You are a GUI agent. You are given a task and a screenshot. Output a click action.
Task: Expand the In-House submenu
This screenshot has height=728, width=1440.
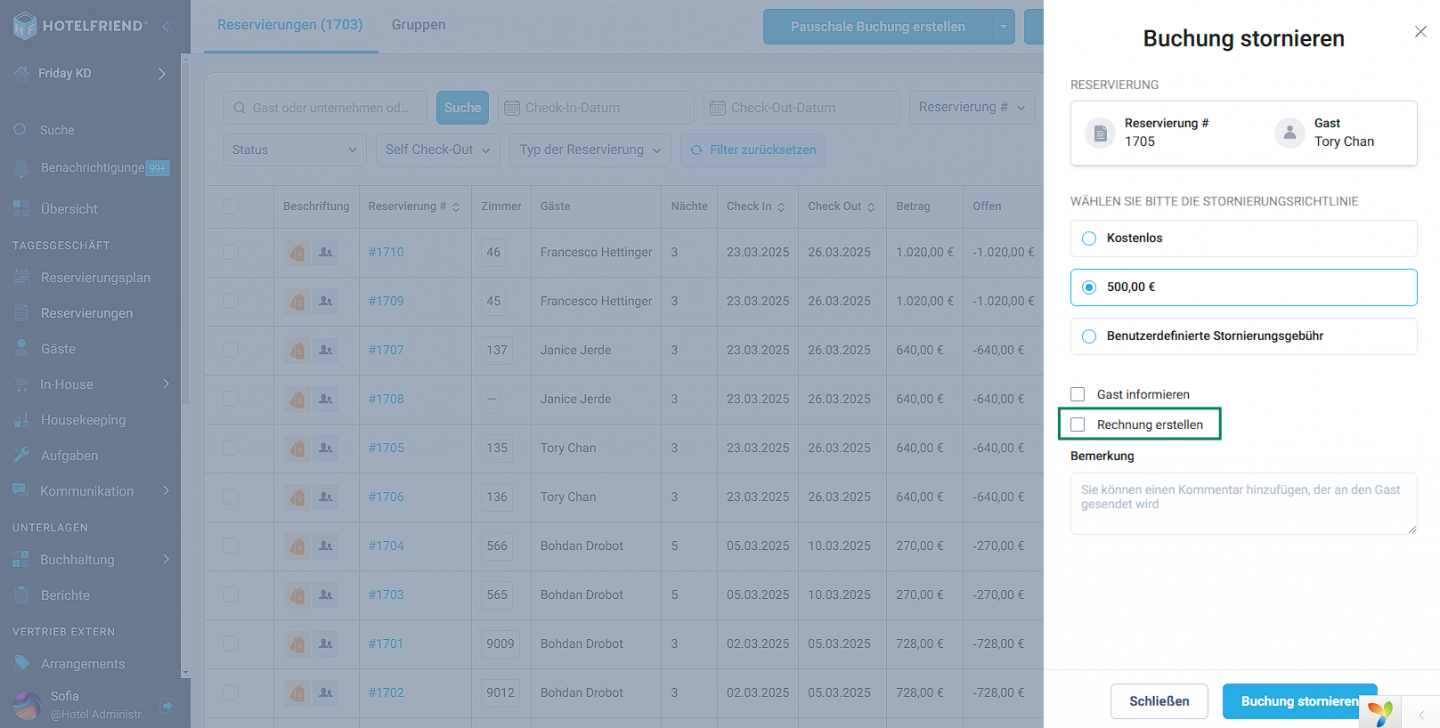165,384
